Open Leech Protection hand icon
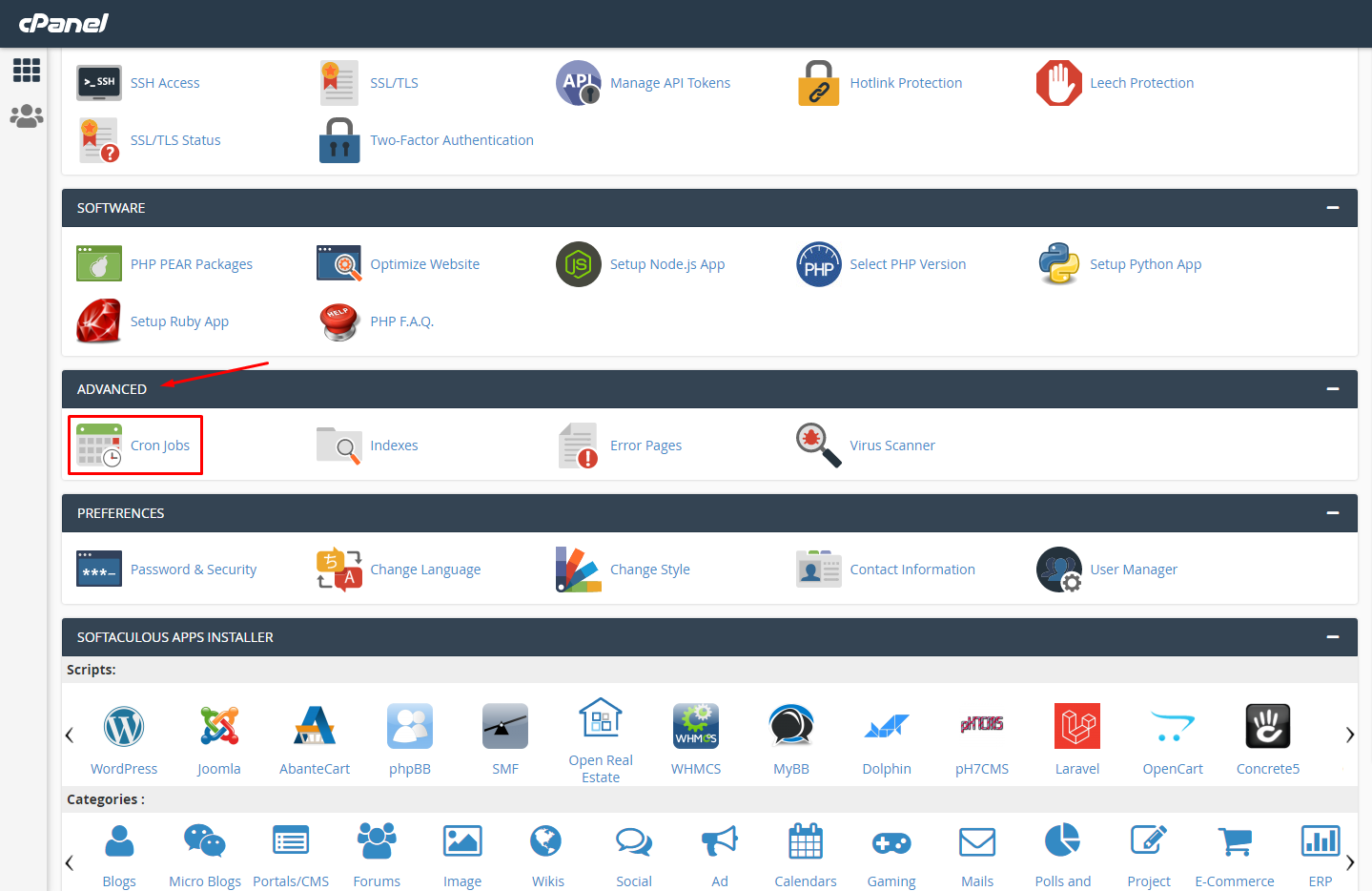 pyautogui.click(x=1059, y=83)
